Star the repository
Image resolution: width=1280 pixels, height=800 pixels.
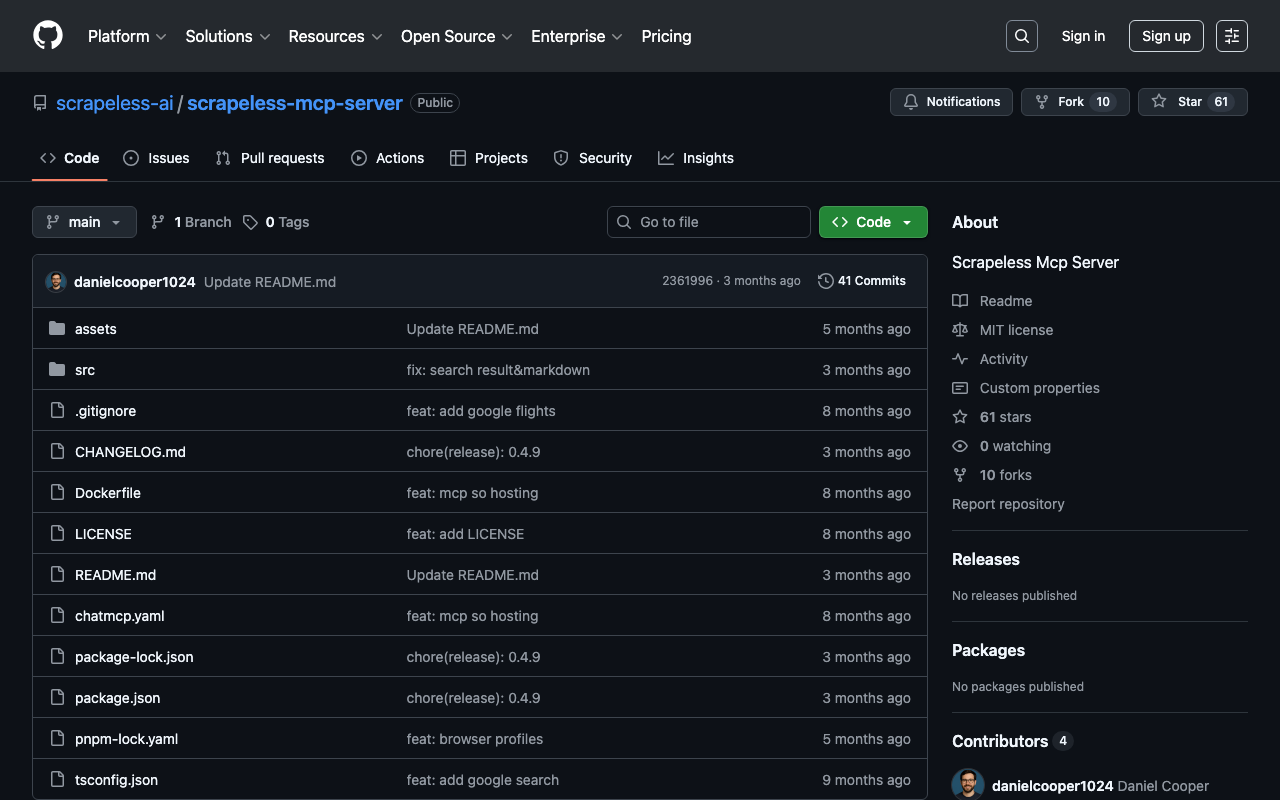click(x=1178, y=102)
